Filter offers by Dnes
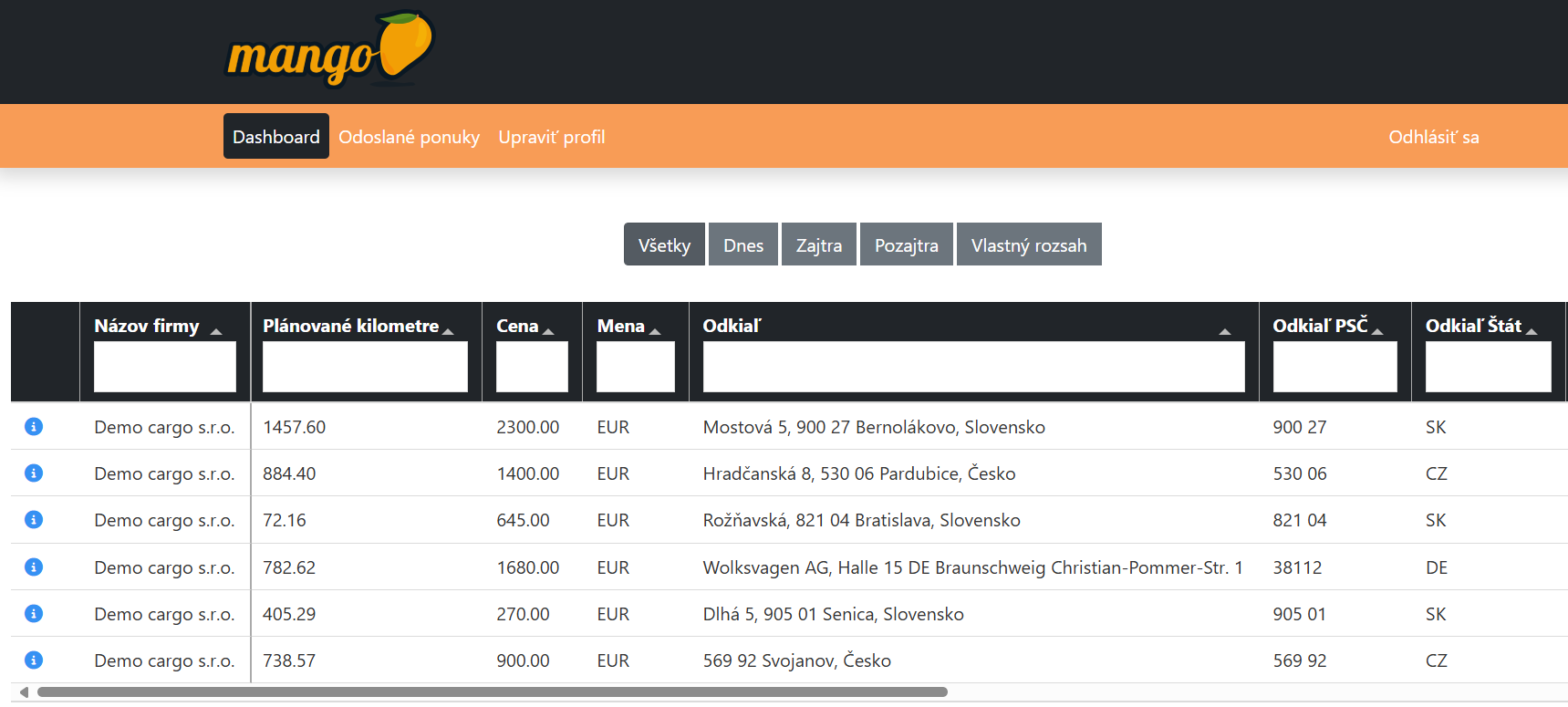The height and width of the screenshot is (707, 1568). click(743, 245)
